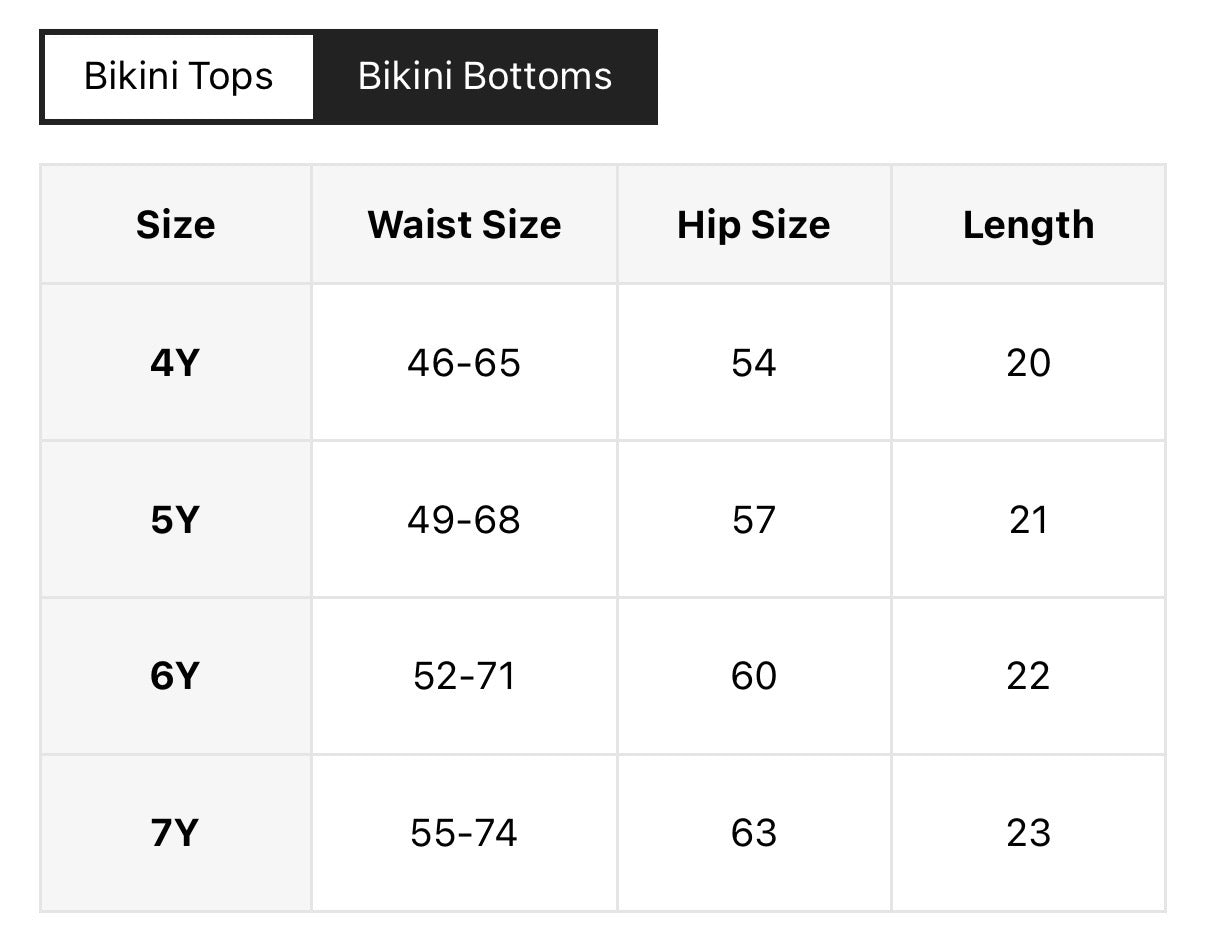The width and height of the screenshot is (1206, 935).
Task: Select the 4Y size row label
Action: (176, 362)
